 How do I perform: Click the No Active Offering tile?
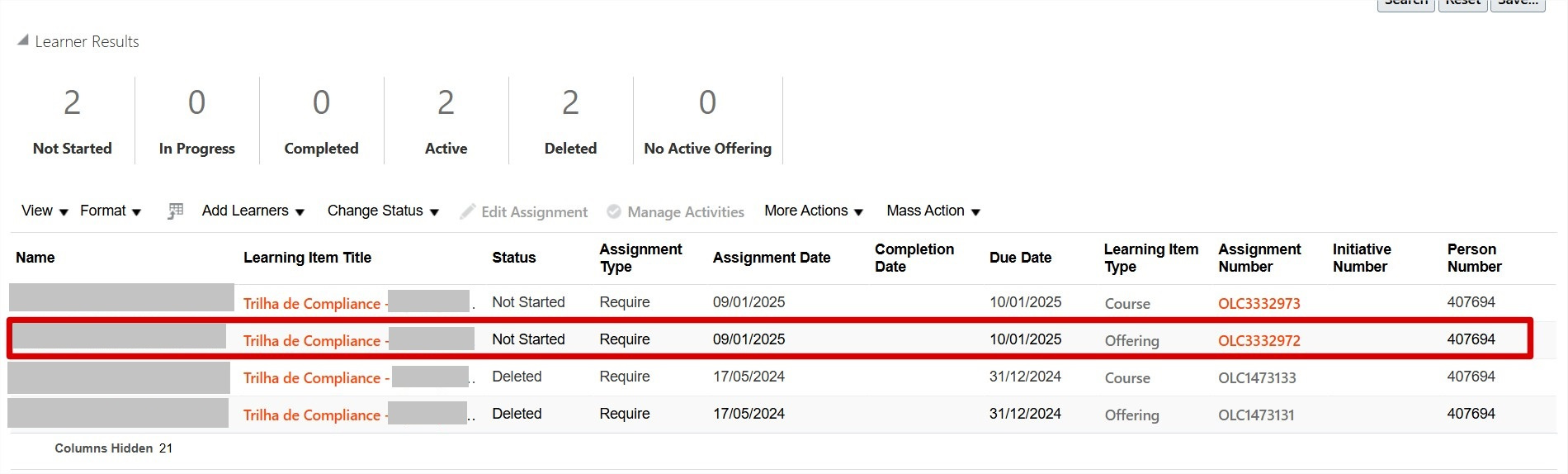coord(707,121)
